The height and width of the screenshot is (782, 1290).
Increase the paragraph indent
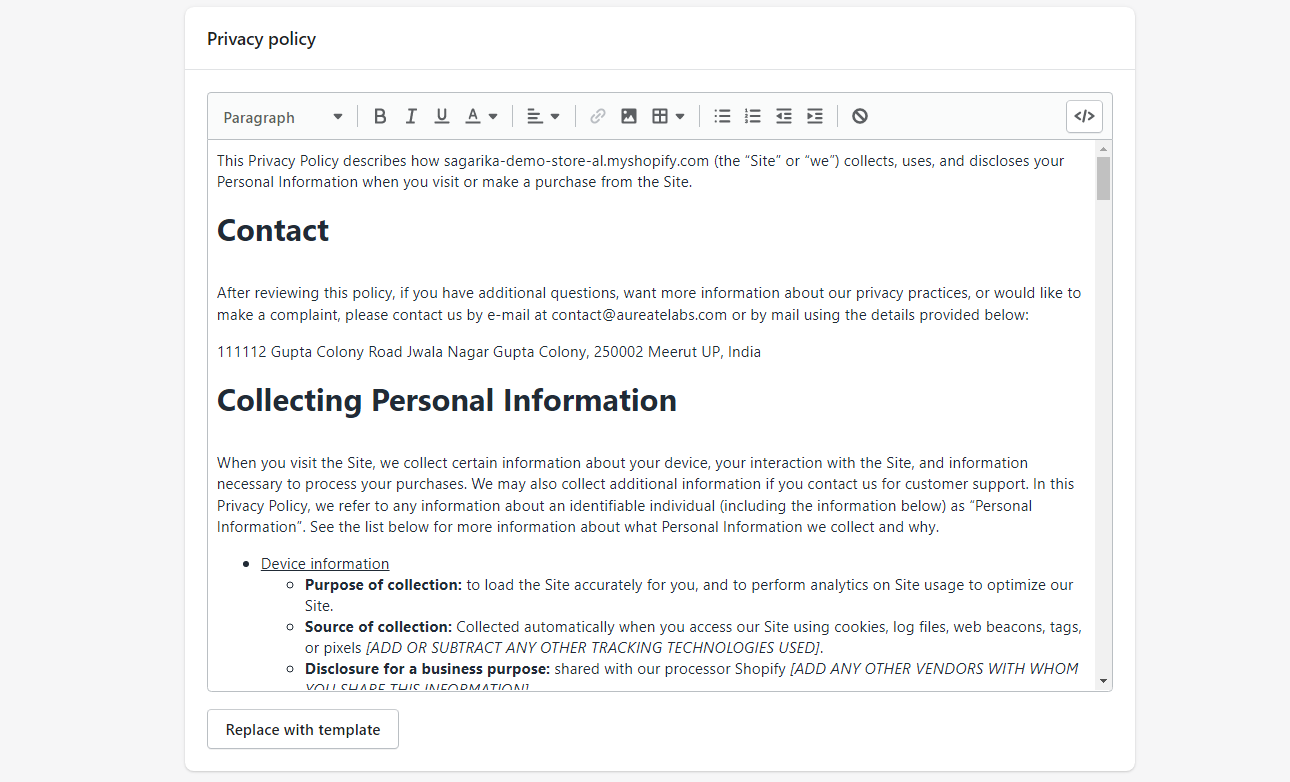point(815,117)
